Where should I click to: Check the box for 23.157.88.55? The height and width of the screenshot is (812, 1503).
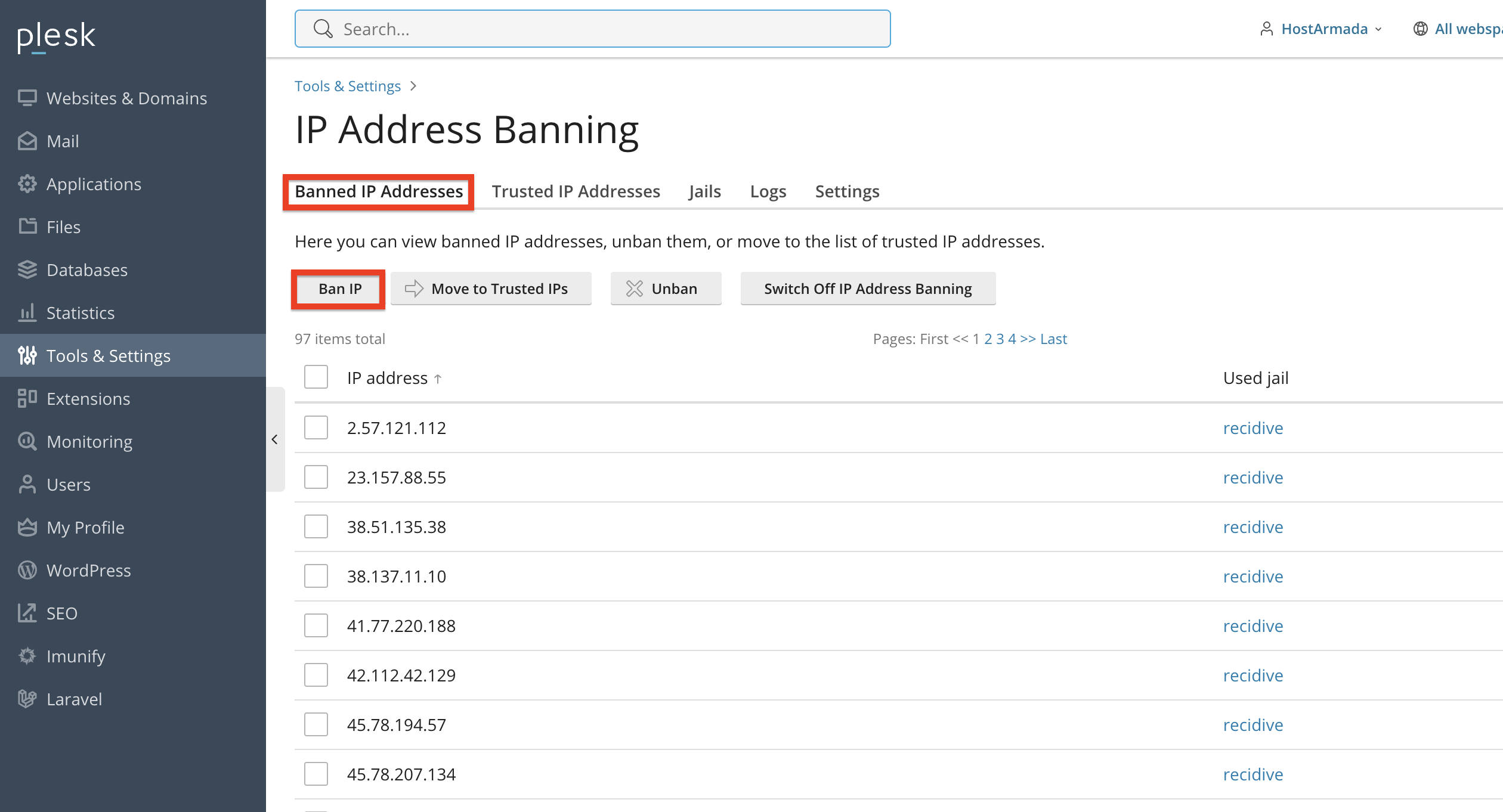(316, 477)
